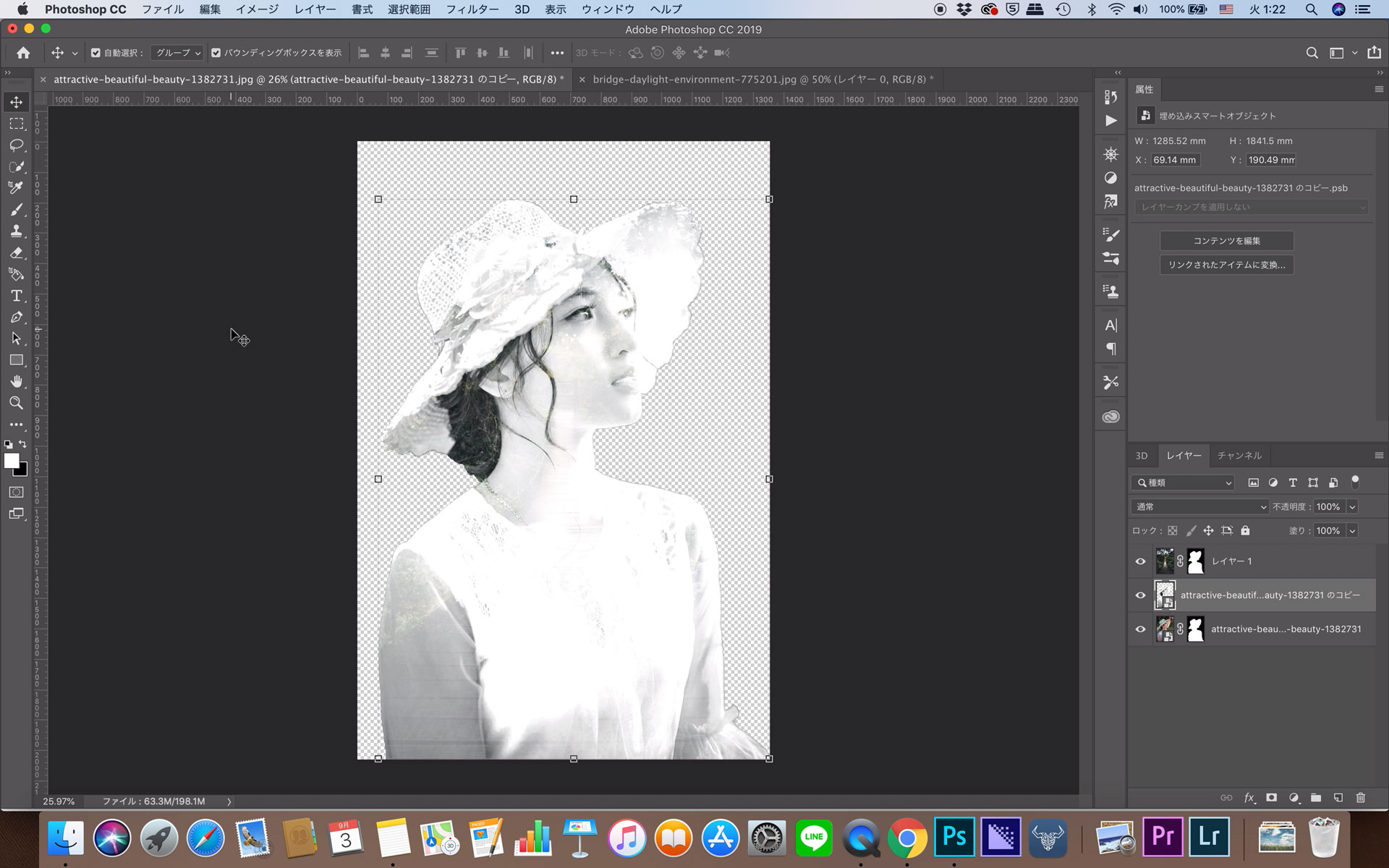The width and height of the screenshot is (1389, 868).
Task: Select the Rectangle shape tool
Action: click(16, 360)
